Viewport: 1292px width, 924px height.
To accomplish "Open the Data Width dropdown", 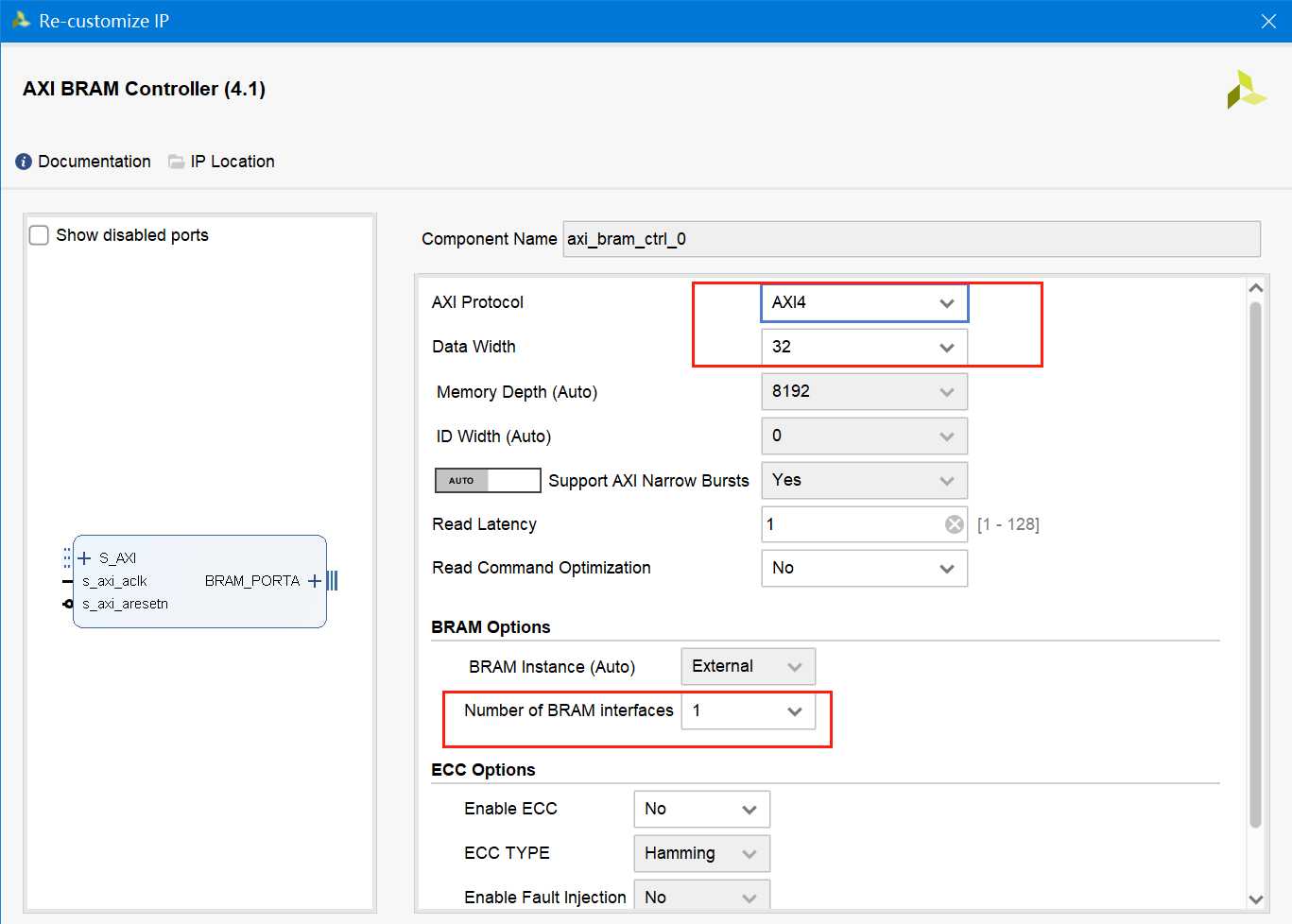I will click(865, 347).
